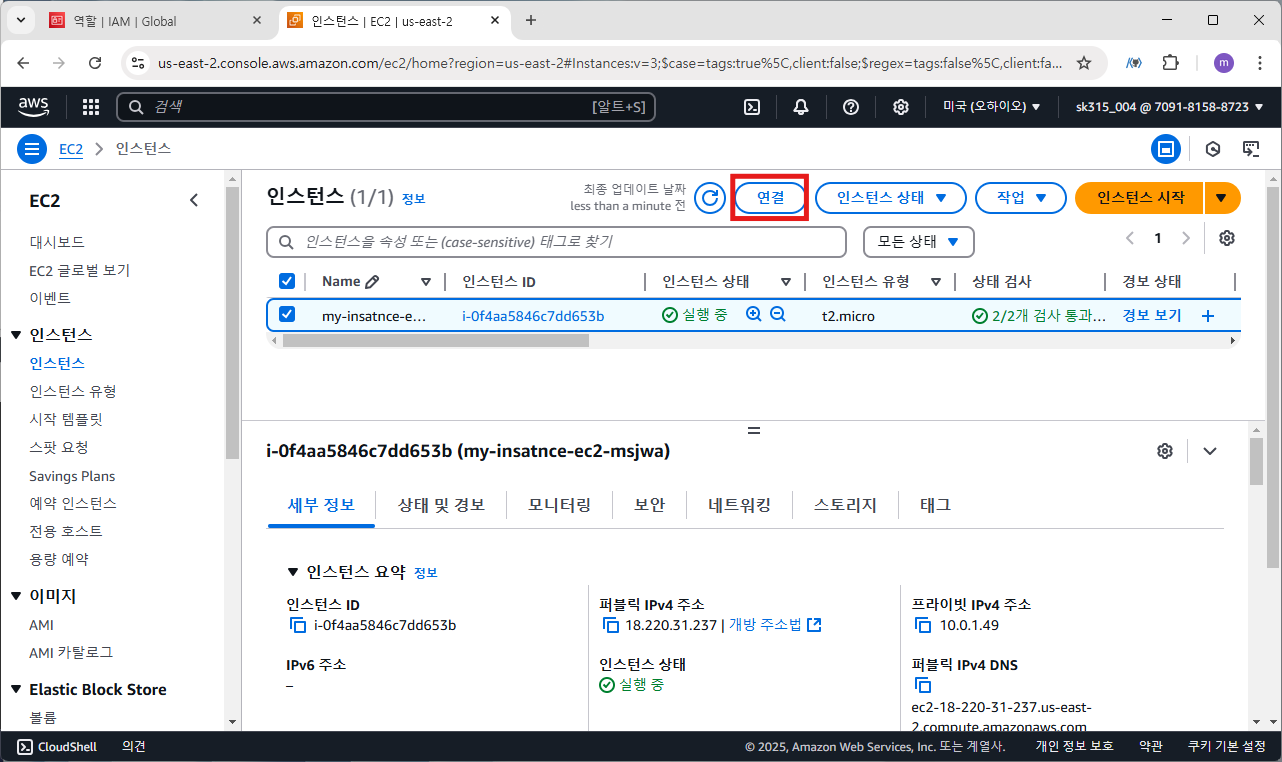Viewport: 1282px width, 762px height.
Task: Open CloudShell in the footer
Action: point(57,746)
